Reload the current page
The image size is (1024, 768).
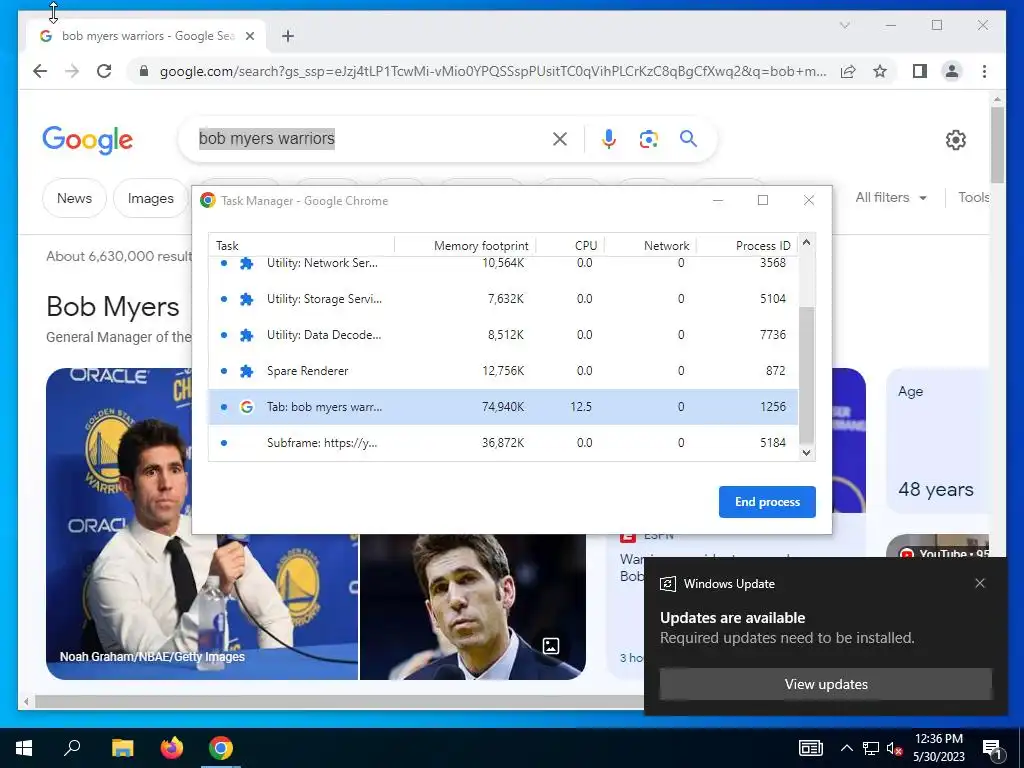click(x=104, y=71)
